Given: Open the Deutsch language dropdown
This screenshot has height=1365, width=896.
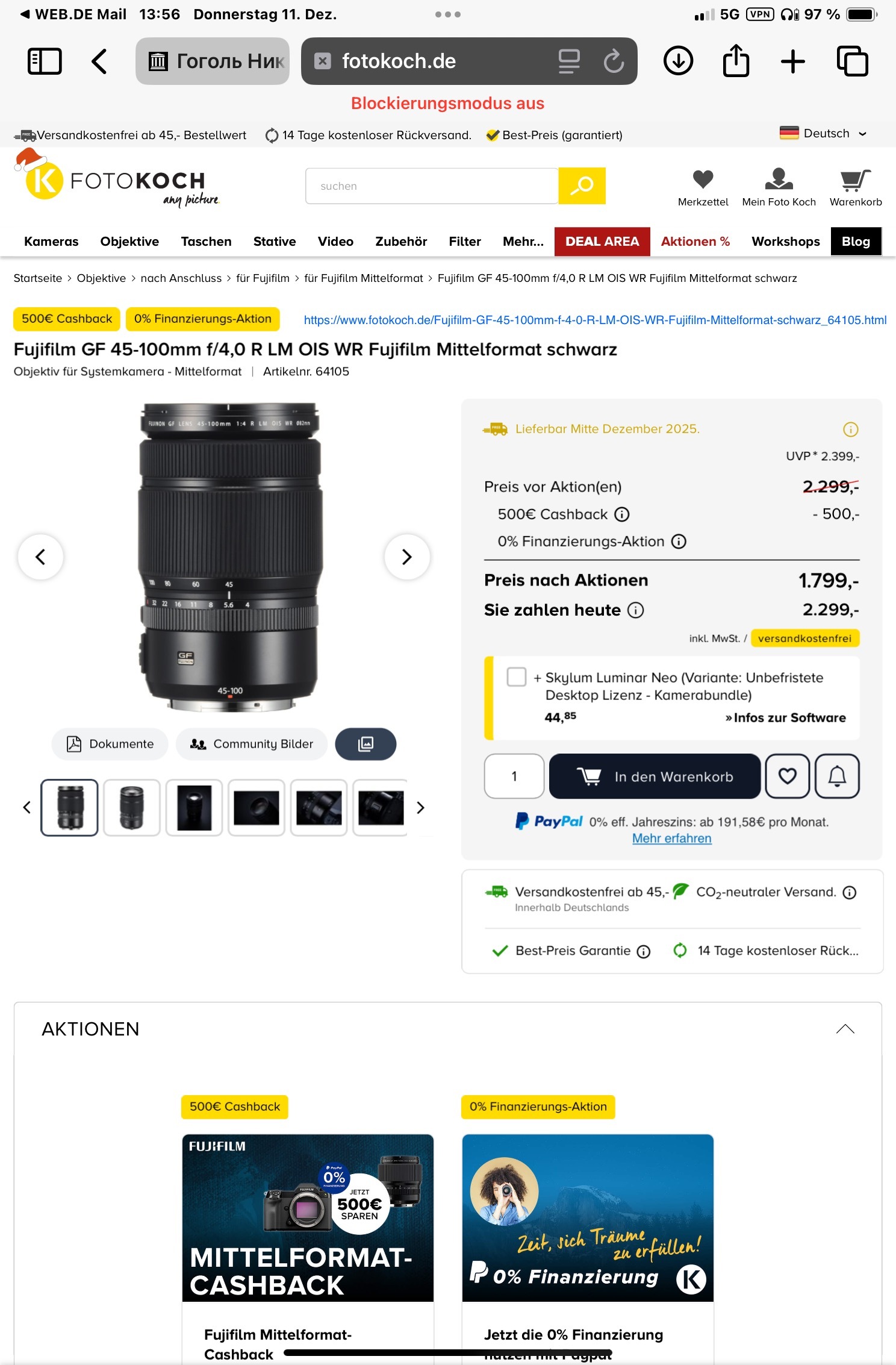Looking at the screenshot, I should coord(823,133).
